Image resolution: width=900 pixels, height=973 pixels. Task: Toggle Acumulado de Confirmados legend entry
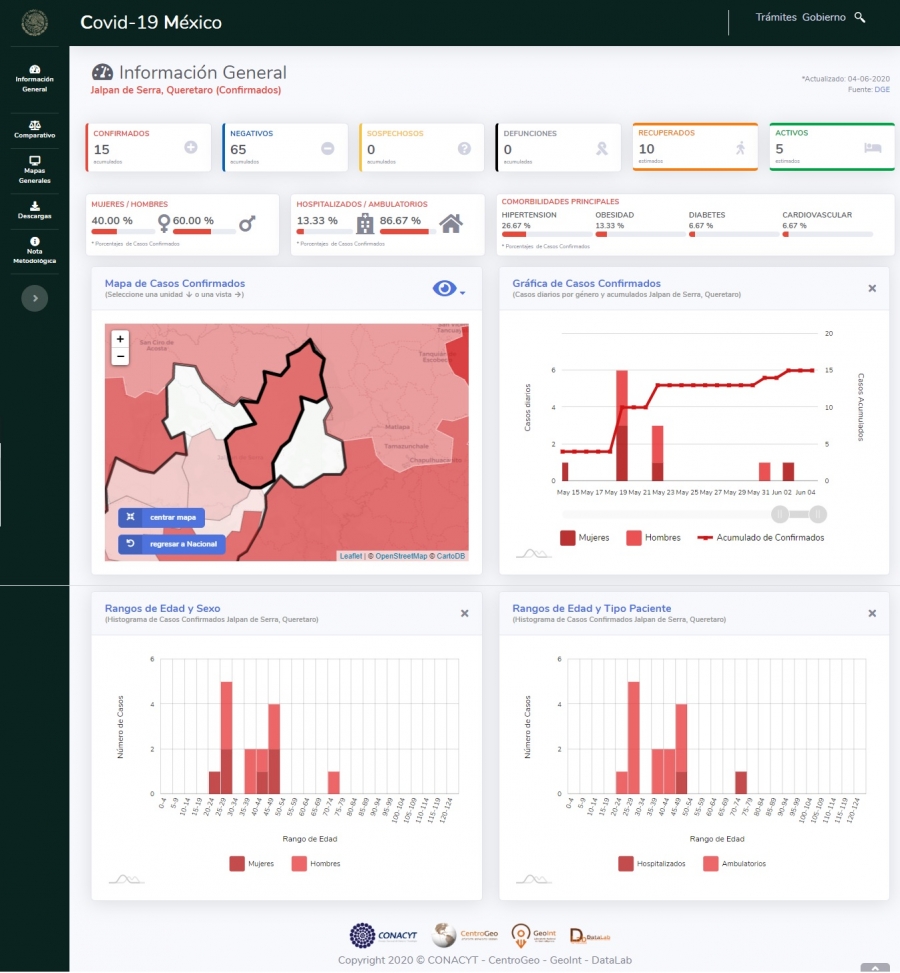coord(760,538)
